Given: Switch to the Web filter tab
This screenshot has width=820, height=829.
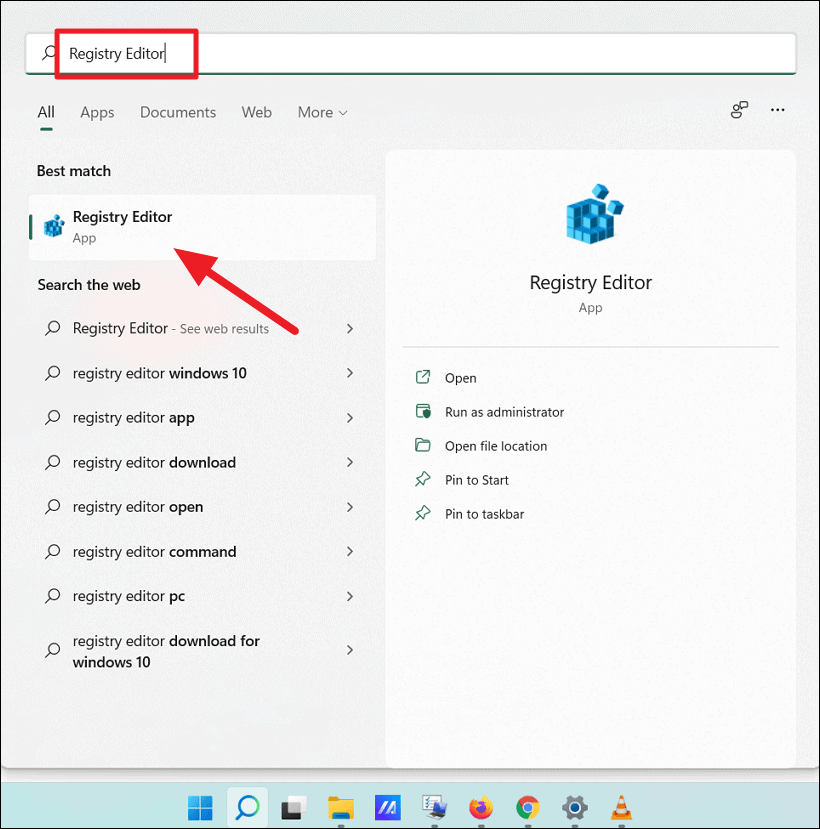Looking at the screenshot, I should click(x=256, y=112).
